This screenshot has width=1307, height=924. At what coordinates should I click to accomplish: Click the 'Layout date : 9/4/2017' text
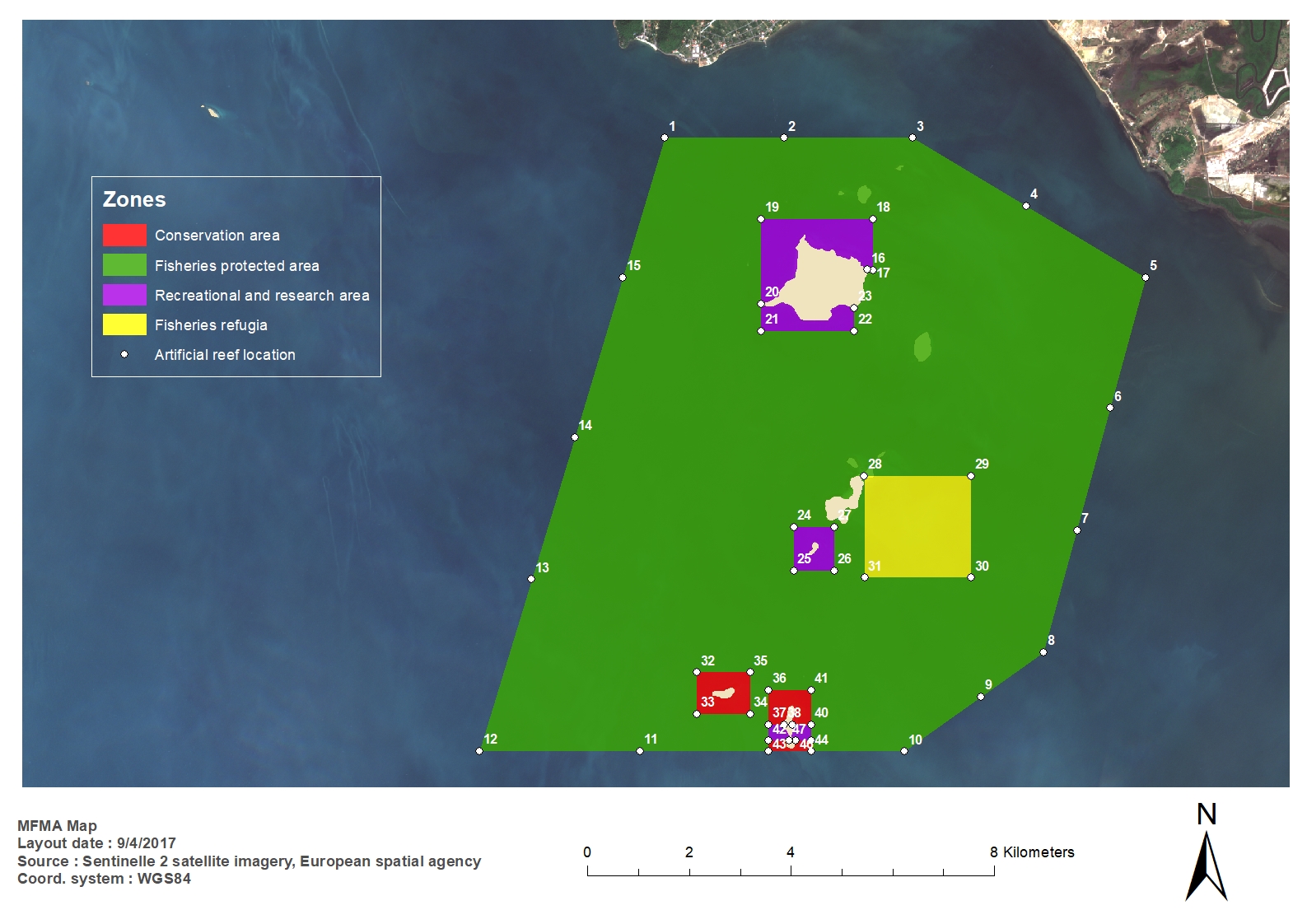tap(96, 843)
